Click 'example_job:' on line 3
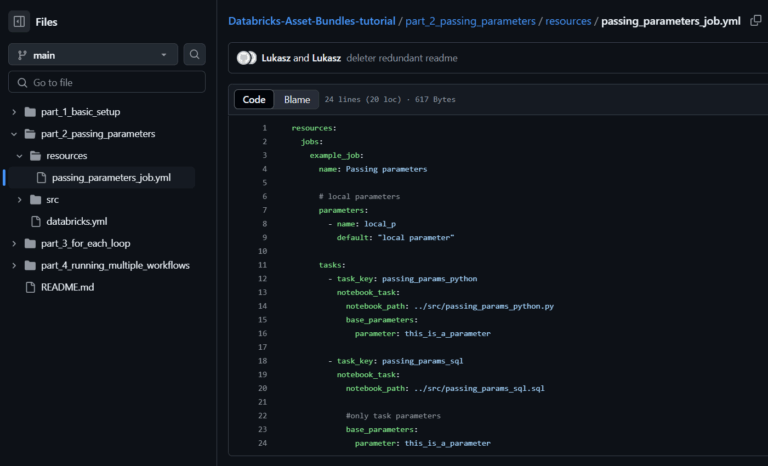The height and width of the screenshot is (466, 768). tap(336, 155)
